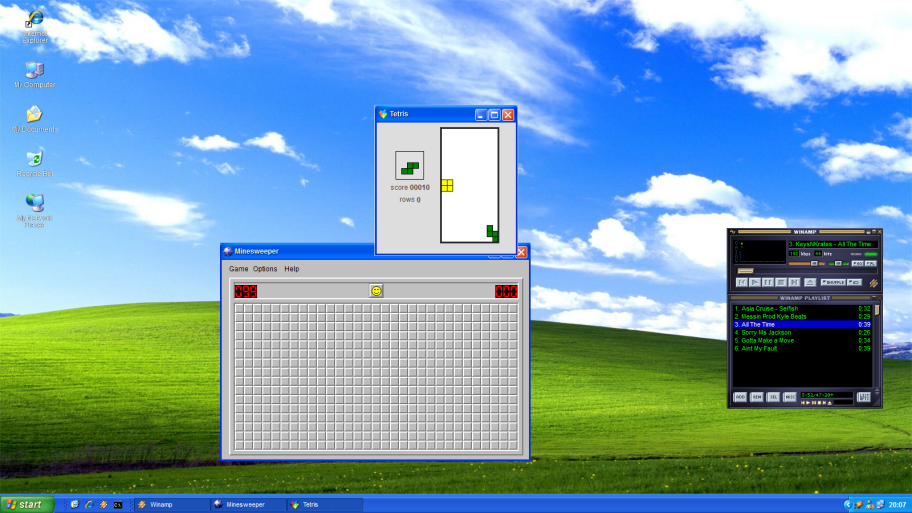912x513 pixels.
Task: Select Recycle Bin desktop icon
Action: [35, 163]
